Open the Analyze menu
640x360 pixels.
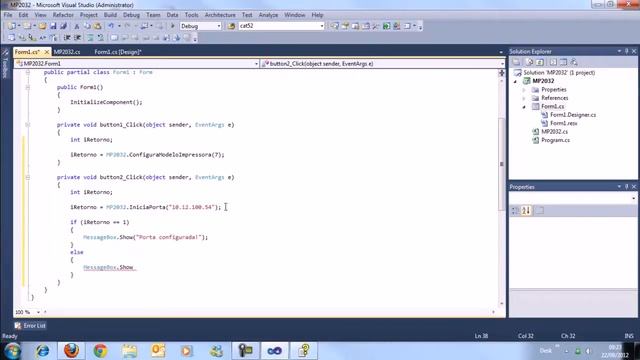tap(268, 15)
